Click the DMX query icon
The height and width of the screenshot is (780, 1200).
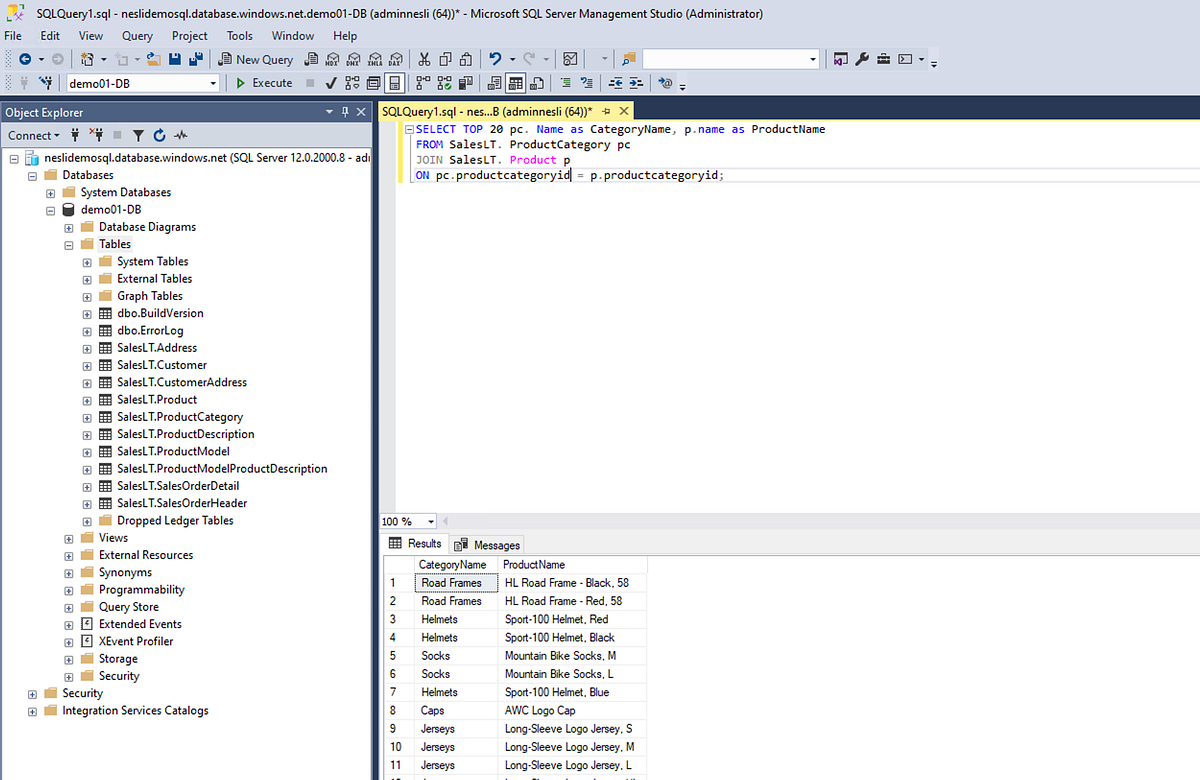[x=354, y=59]
